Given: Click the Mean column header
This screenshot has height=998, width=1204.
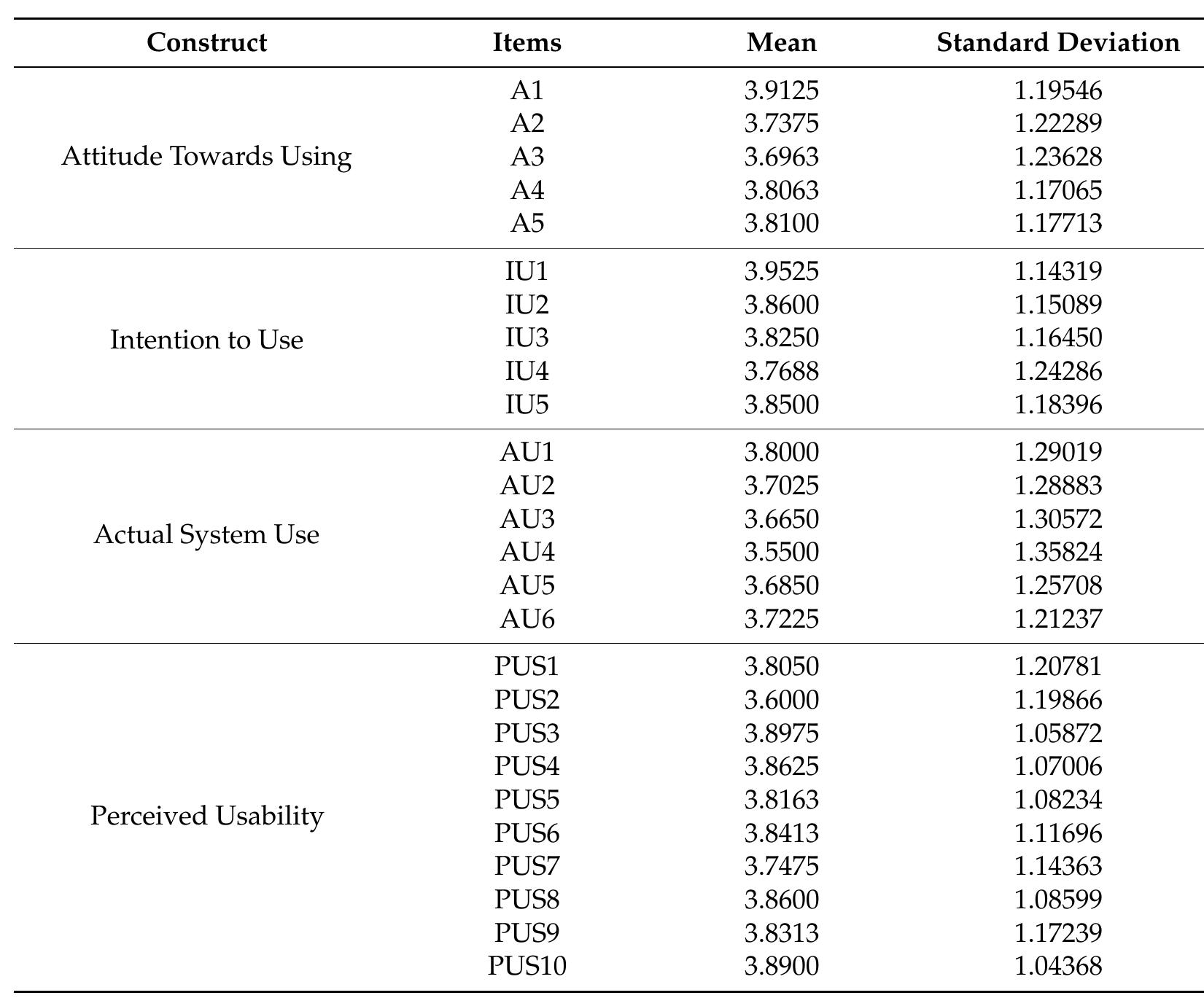Looking at the screenshot, I should point(781,42).
